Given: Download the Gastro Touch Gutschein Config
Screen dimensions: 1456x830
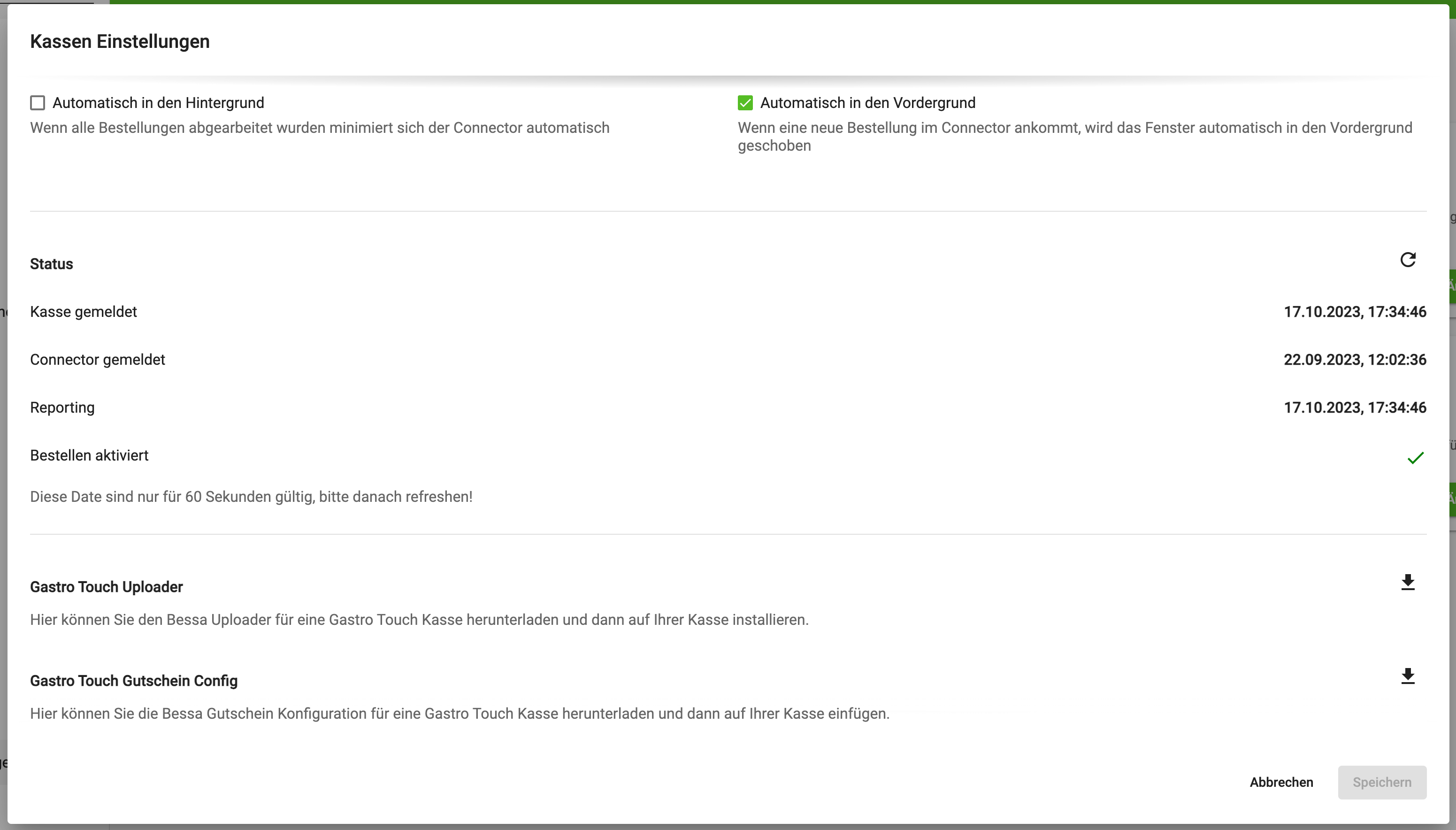Looking at the screenshot, I should [1407, 676].
